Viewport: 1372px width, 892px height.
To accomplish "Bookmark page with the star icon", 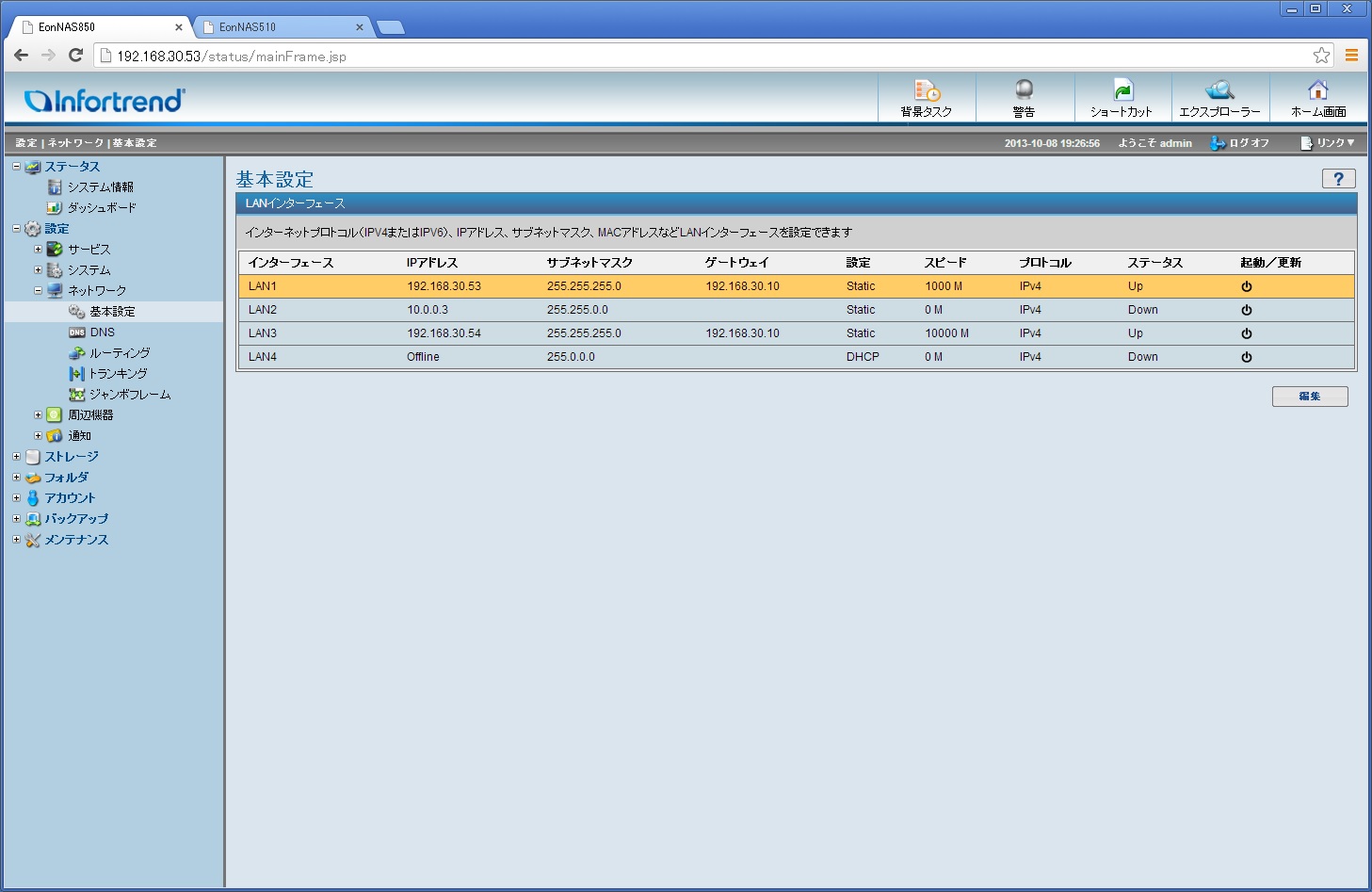I will pos(1321,56).
